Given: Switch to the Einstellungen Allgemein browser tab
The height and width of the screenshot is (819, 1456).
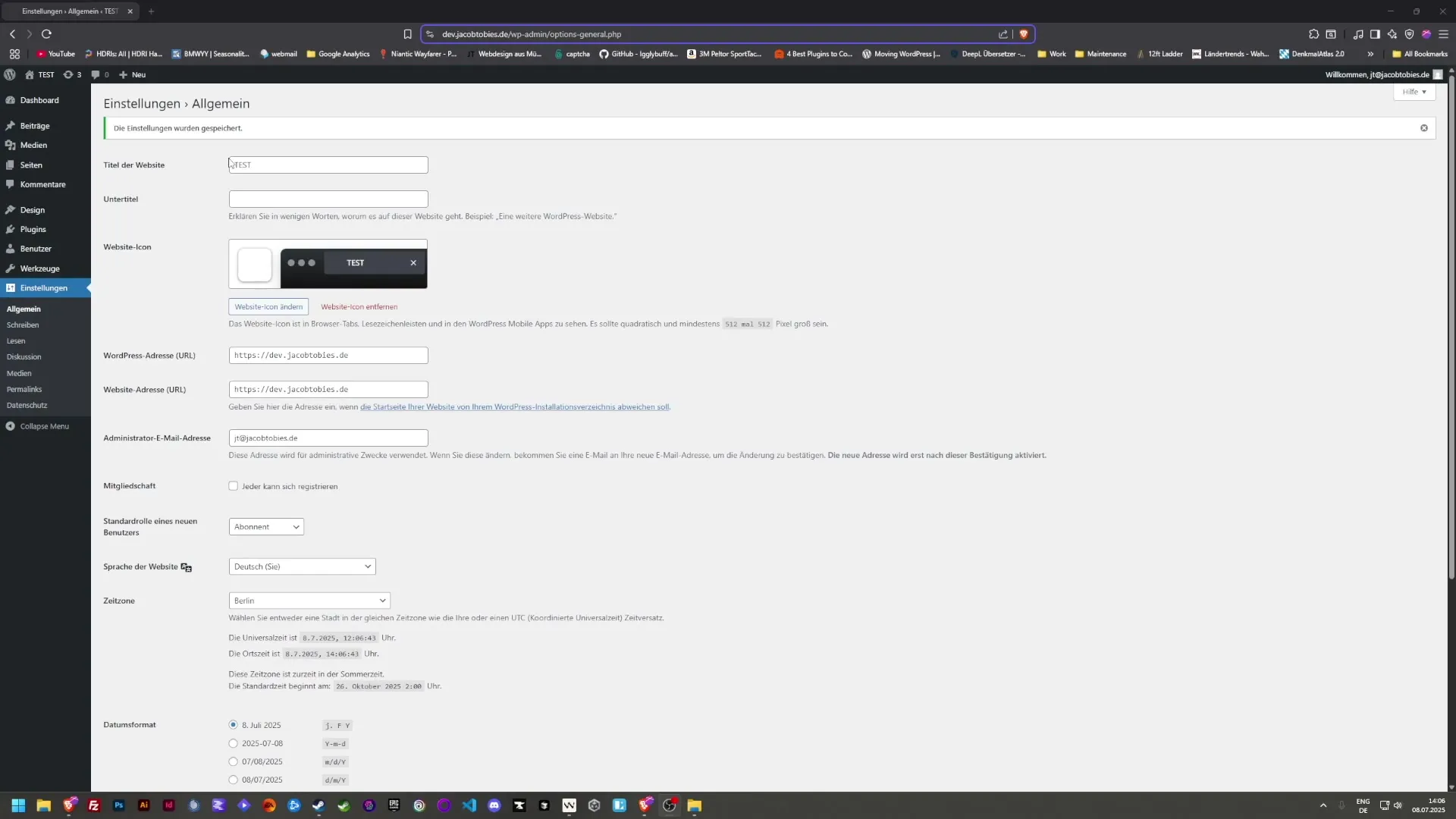Looking at the screenshot, I should point(68,11).
